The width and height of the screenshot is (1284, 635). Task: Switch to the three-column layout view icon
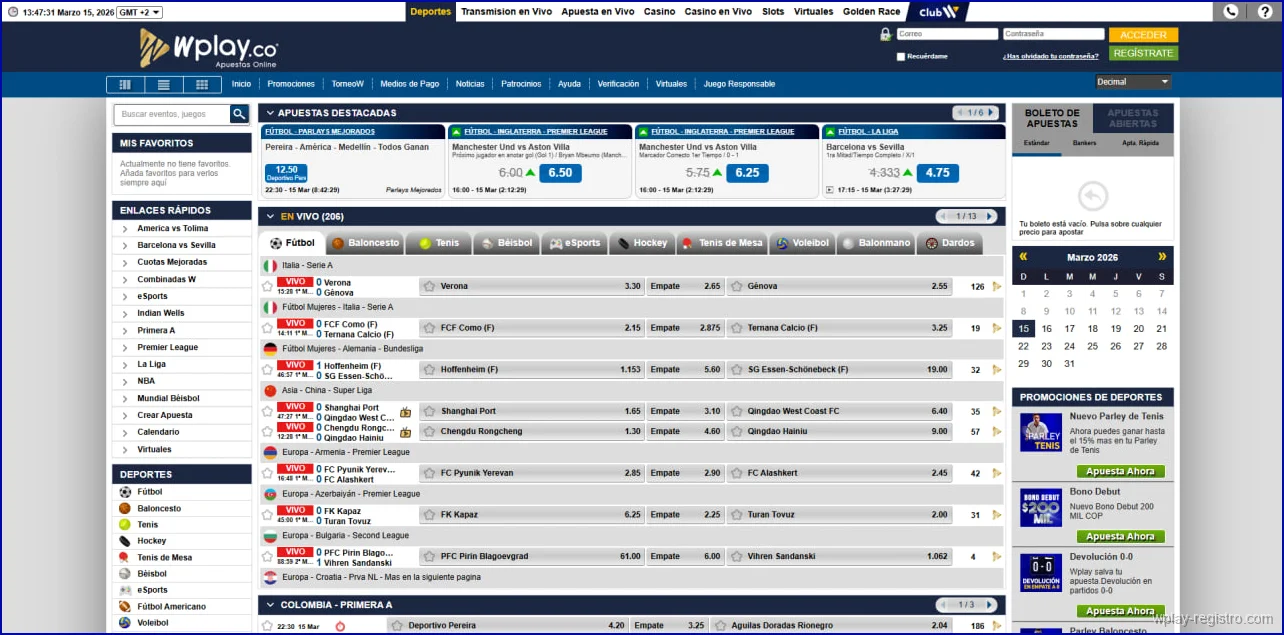coord(125,84)
